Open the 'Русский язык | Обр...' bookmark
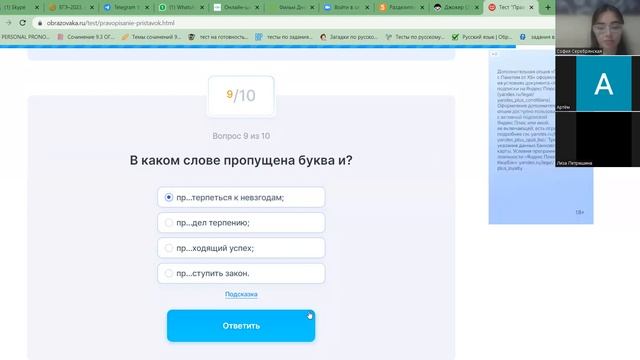Image resolution: width=640 pixels, height=360 pixels. (482, 37)
